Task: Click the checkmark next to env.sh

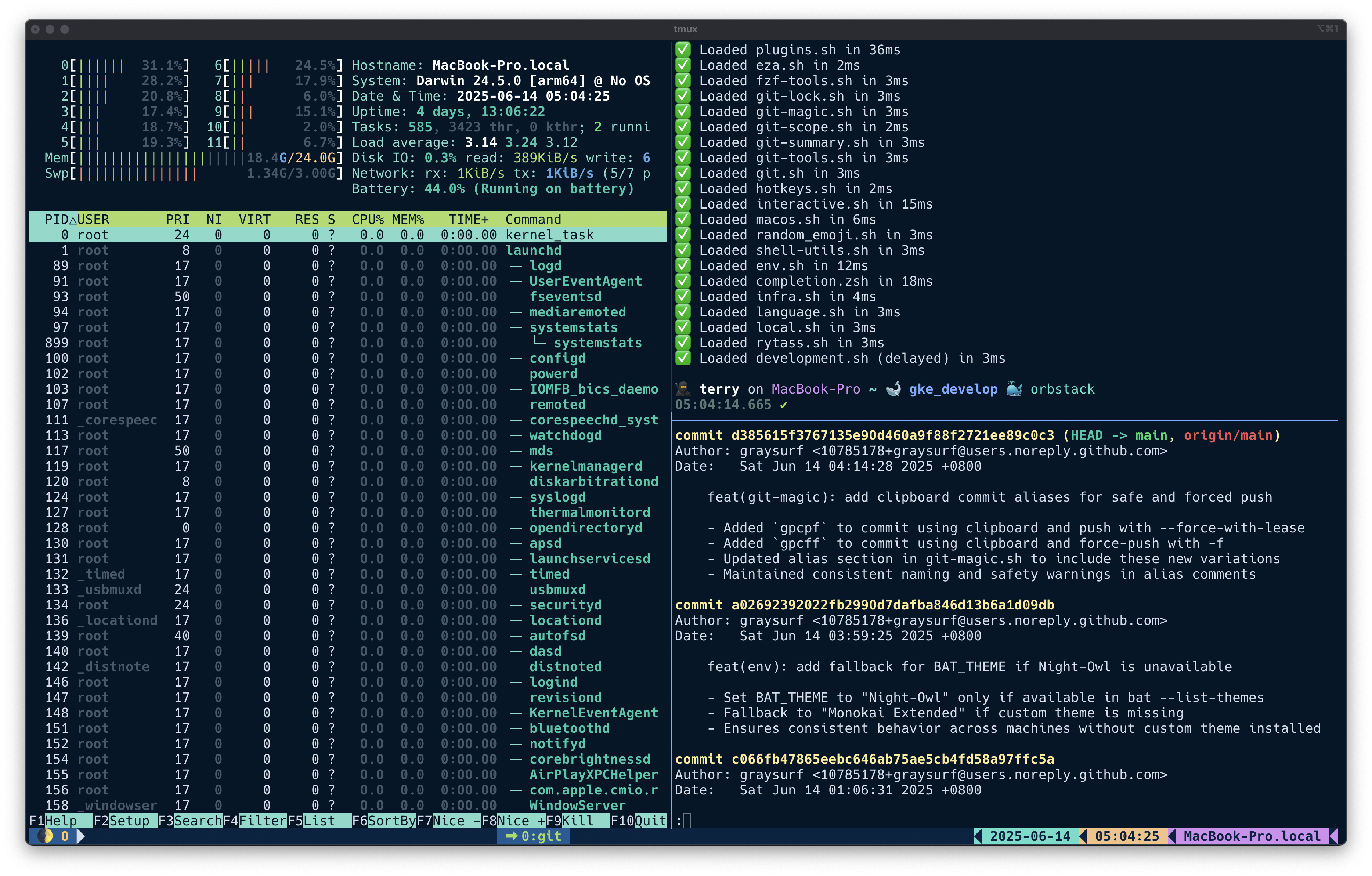Action: [x=683, y=265]
